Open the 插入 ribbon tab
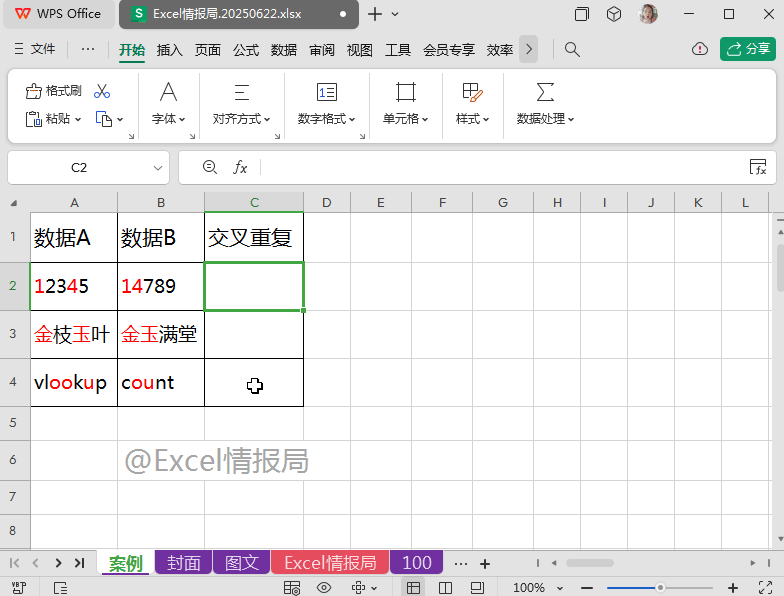The image size is (784, 596). pyautogui.click(x=170, y=49)
